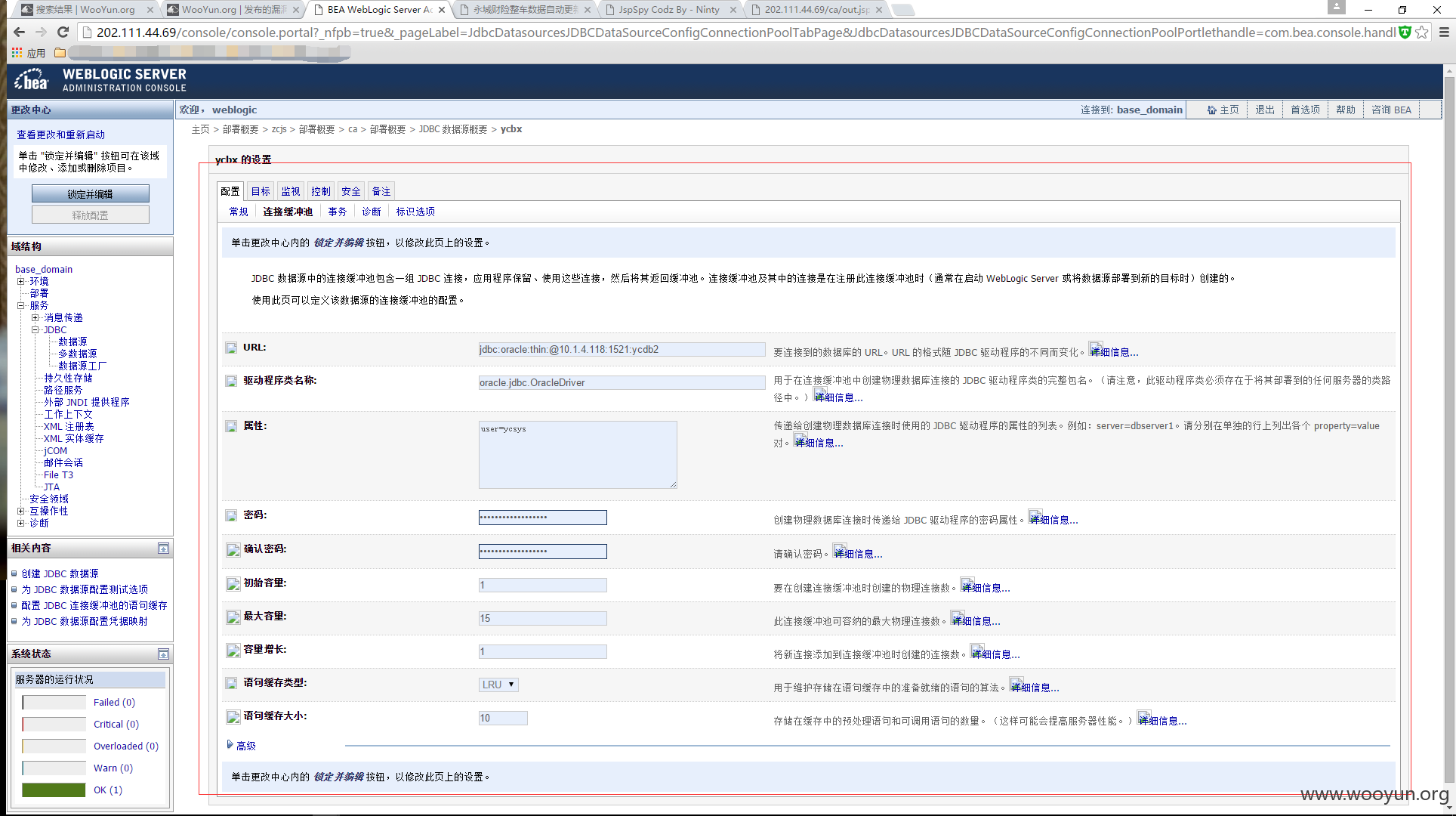Click 查看更改和重新启动 link
Screen dimensions: 1456x816
pyautogui.click(x=61, y=134)
